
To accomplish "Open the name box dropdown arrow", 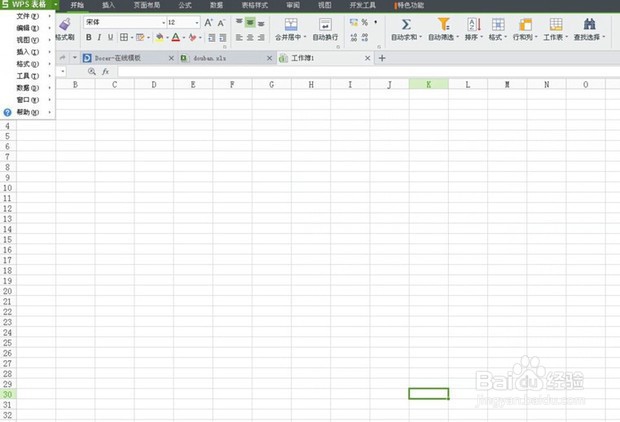I will pos(62,71).
